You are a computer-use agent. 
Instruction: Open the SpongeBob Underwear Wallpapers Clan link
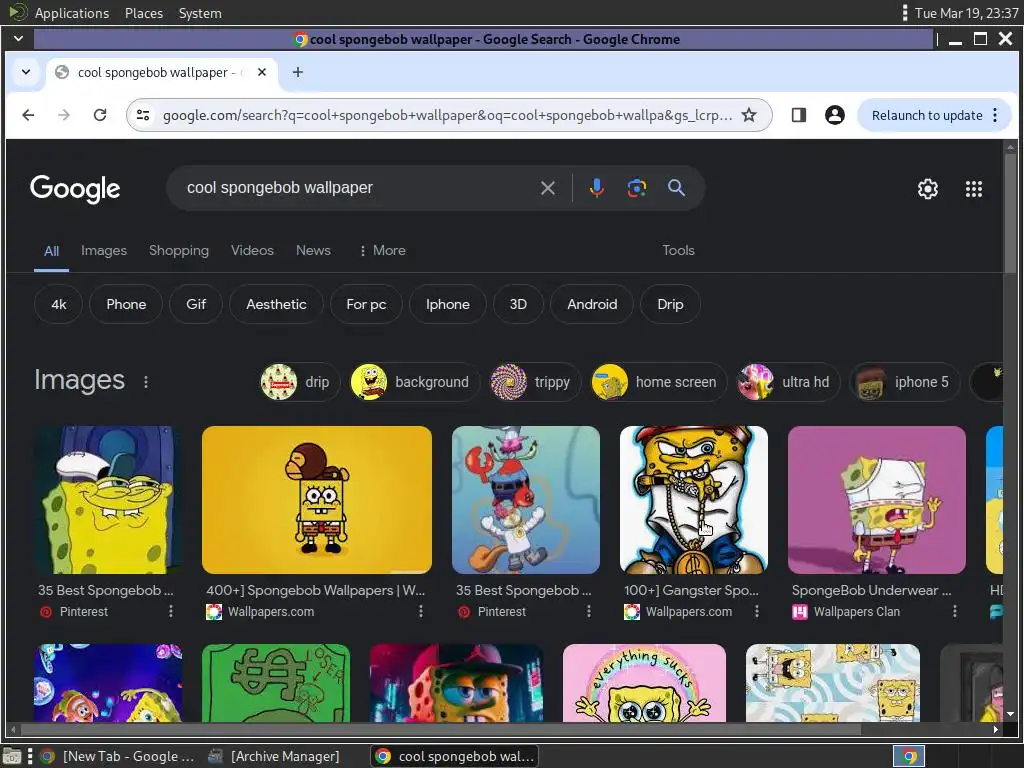872,590
